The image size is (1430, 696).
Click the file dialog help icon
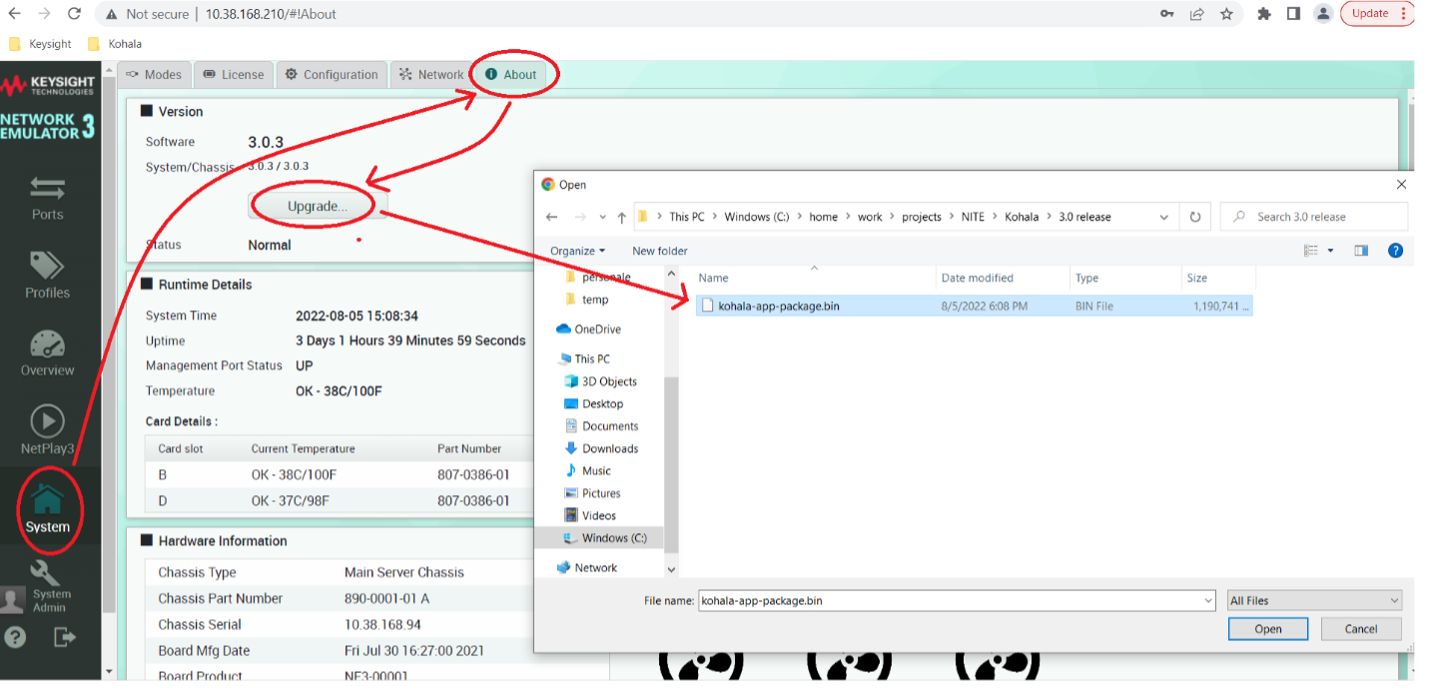click(x=1396, y=251)
